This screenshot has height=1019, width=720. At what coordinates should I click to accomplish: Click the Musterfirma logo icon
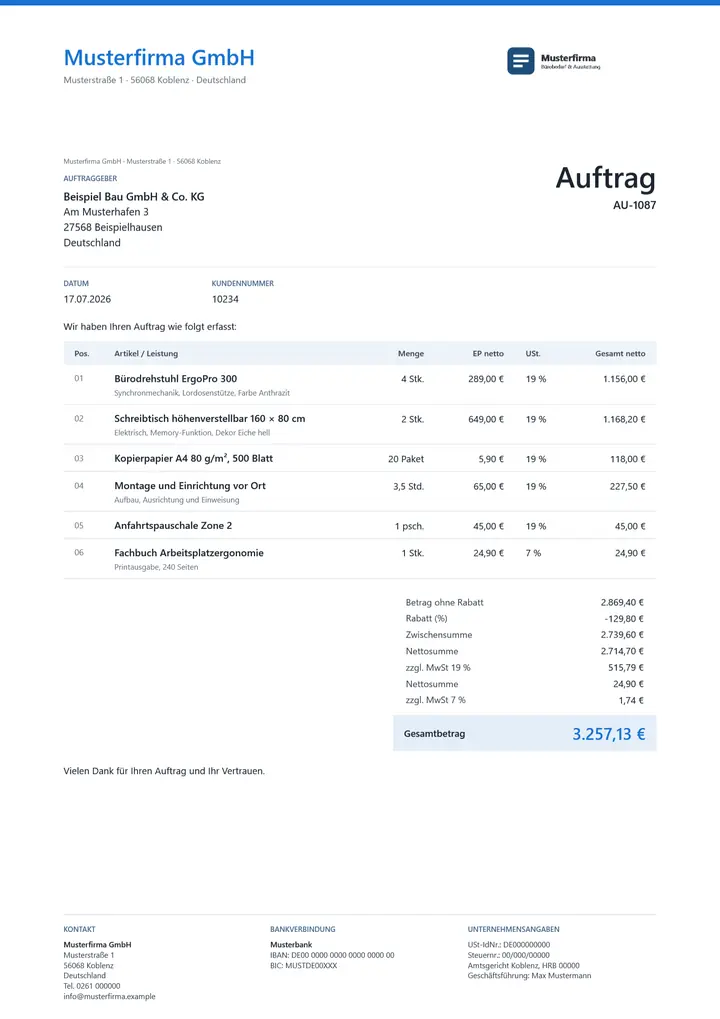[521, 61]
